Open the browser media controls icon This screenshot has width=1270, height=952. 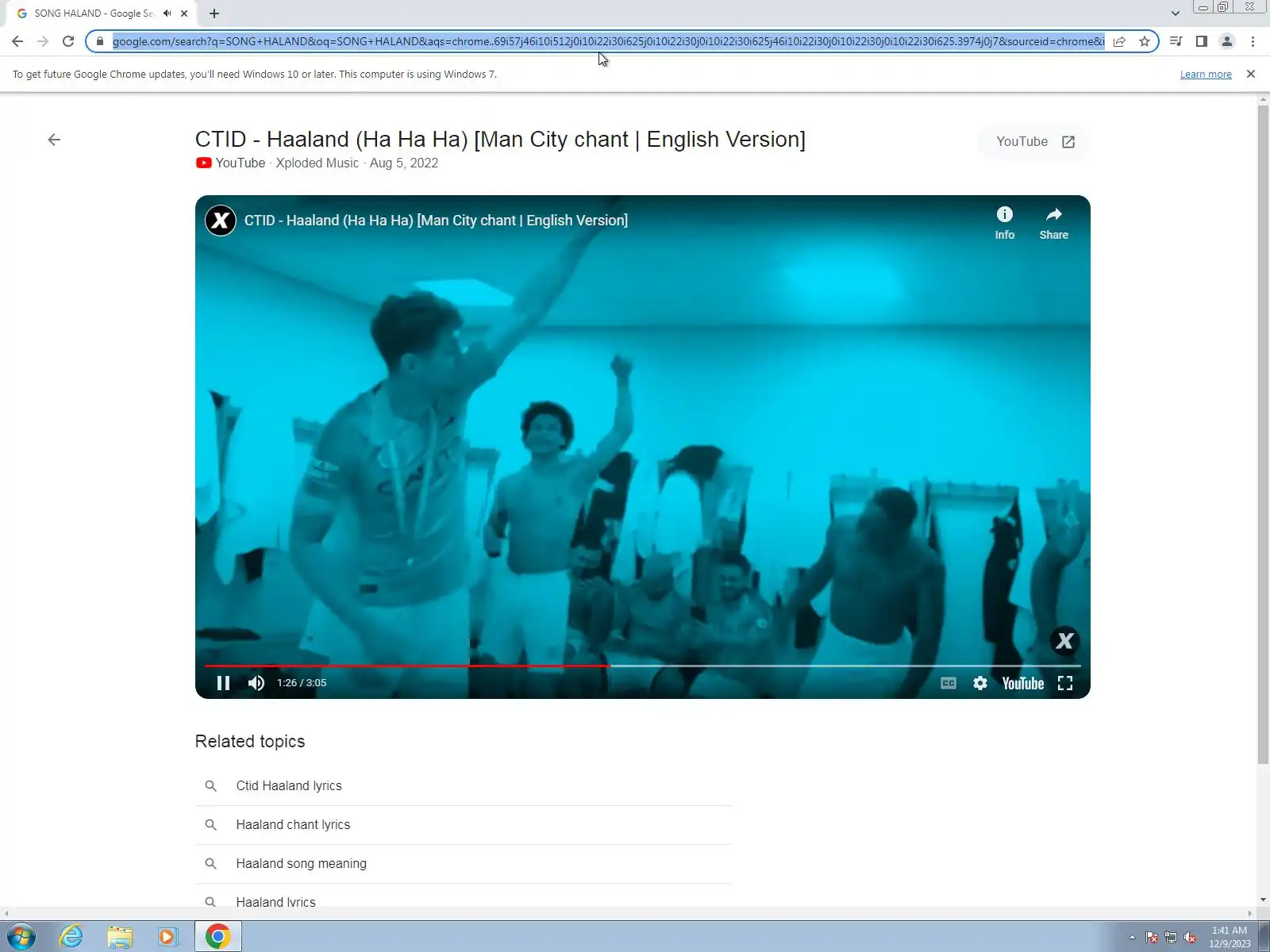(x=1176, y=41)
